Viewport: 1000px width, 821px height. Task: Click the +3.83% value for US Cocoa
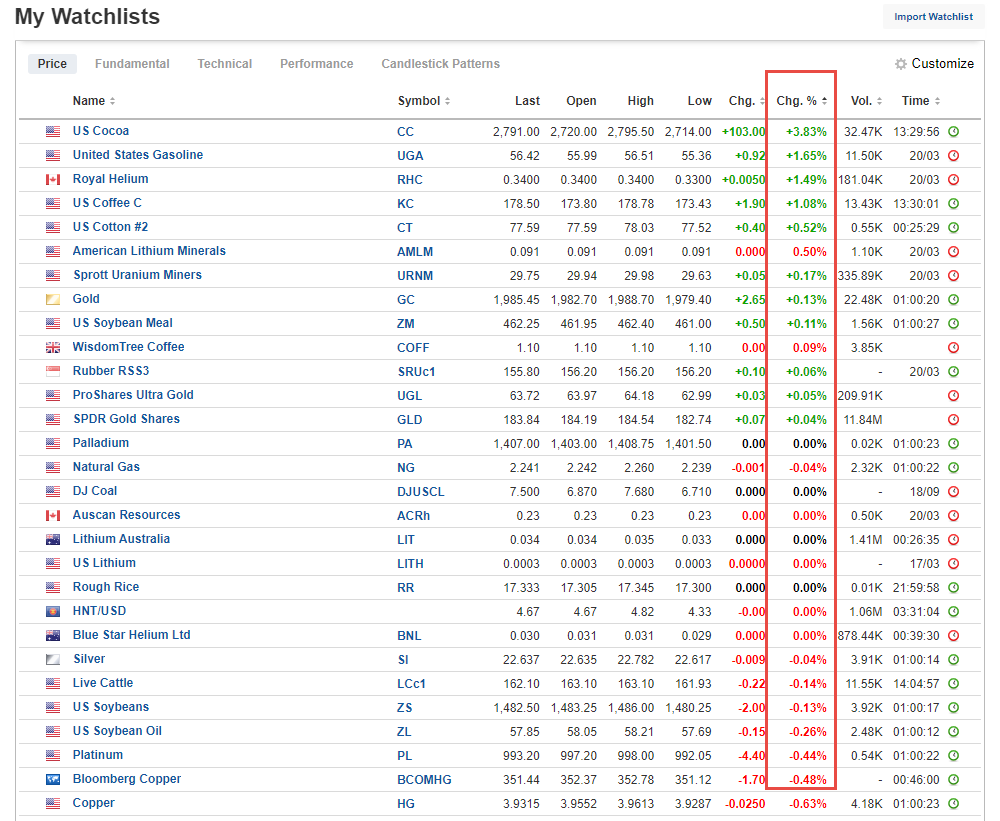[x=806, y=132]
